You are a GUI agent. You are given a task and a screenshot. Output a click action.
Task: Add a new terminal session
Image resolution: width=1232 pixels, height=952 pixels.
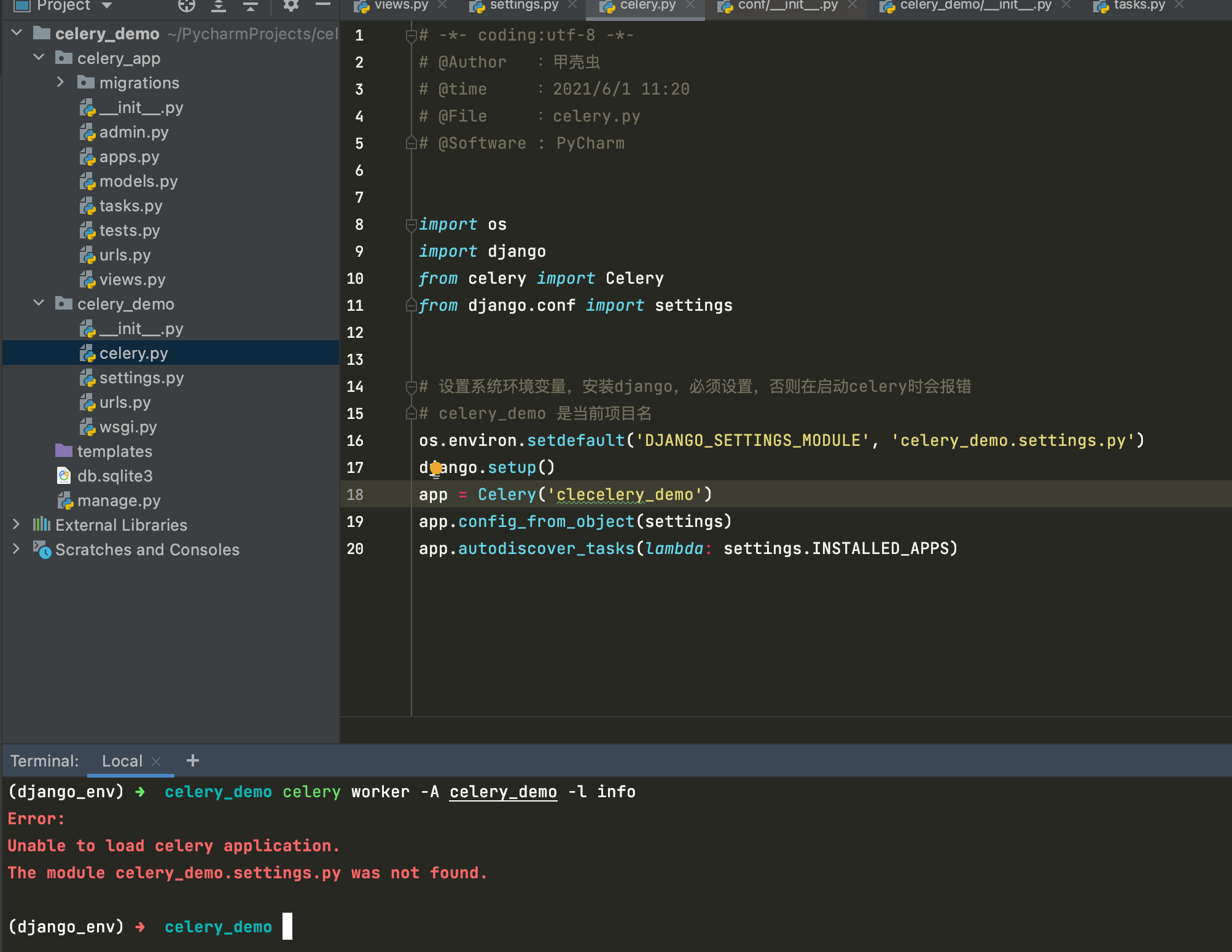(193, 760)
